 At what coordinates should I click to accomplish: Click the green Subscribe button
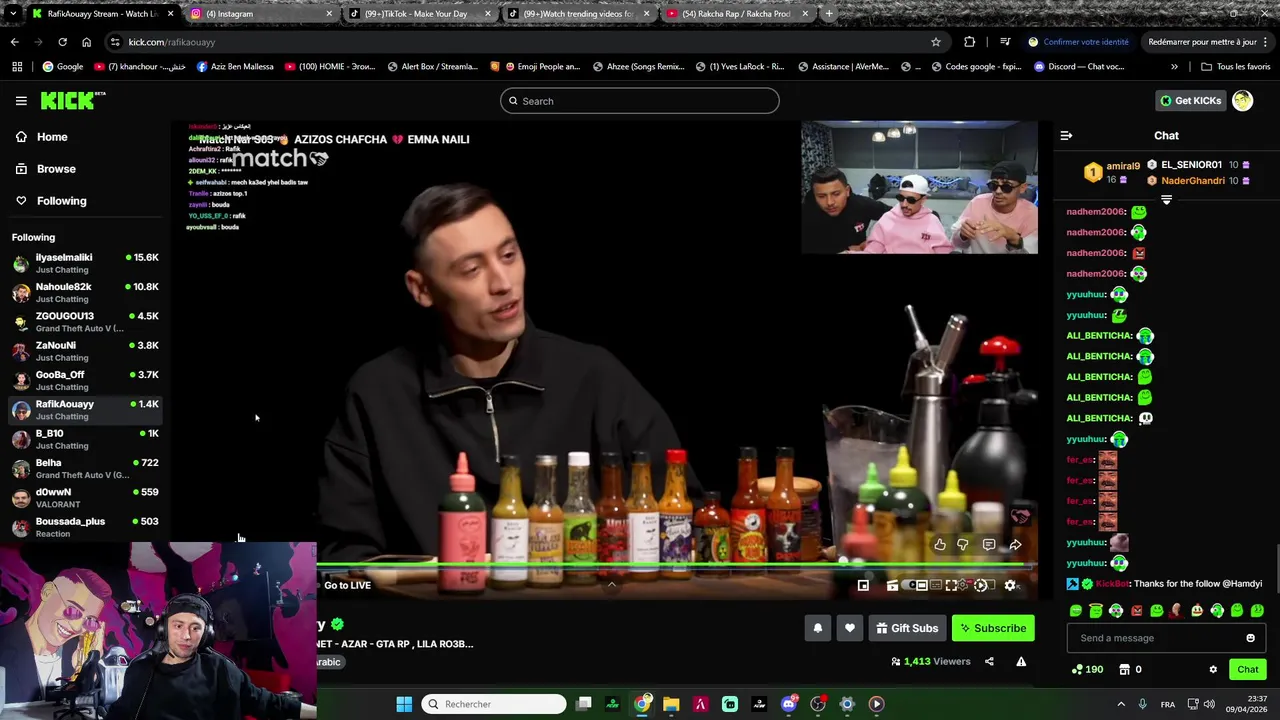[993, 628]
